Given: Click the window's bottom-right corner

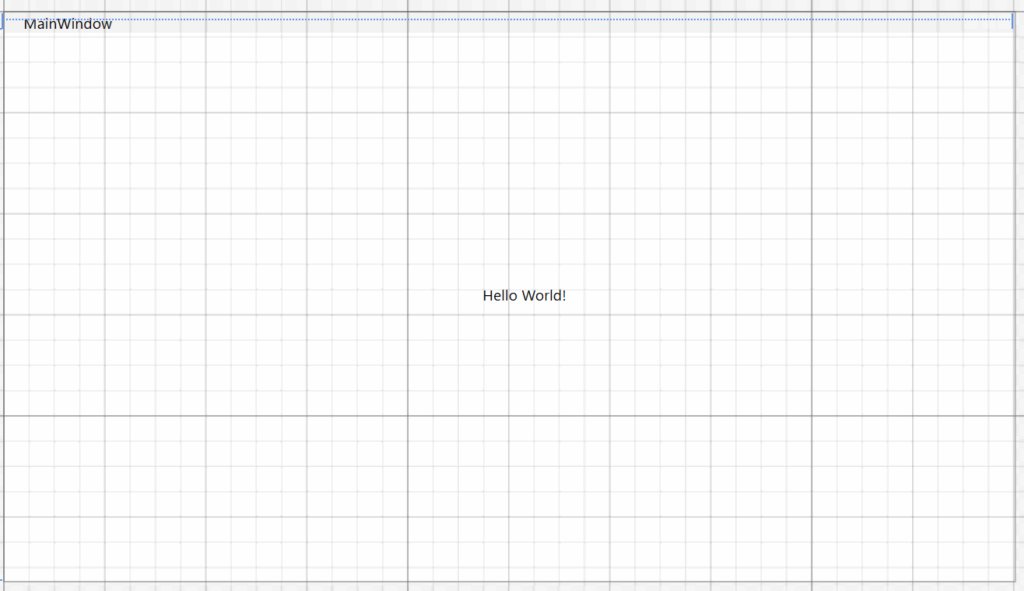Looking at the screenshot, I should tap(1015, 581).
